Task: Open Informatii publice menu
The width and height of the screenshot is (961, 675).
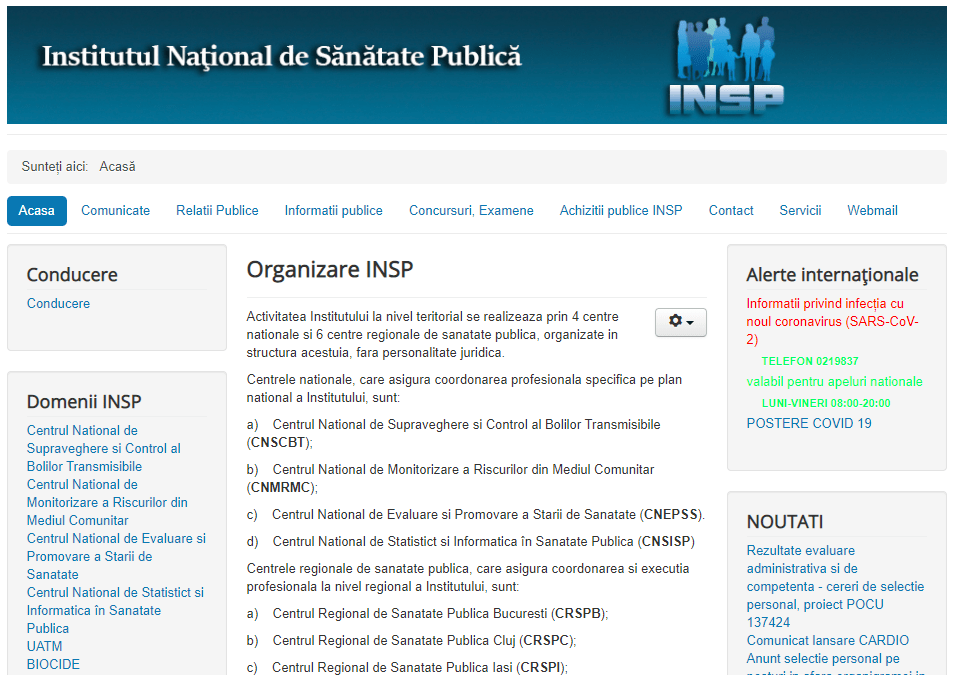Action: [333, 211]
